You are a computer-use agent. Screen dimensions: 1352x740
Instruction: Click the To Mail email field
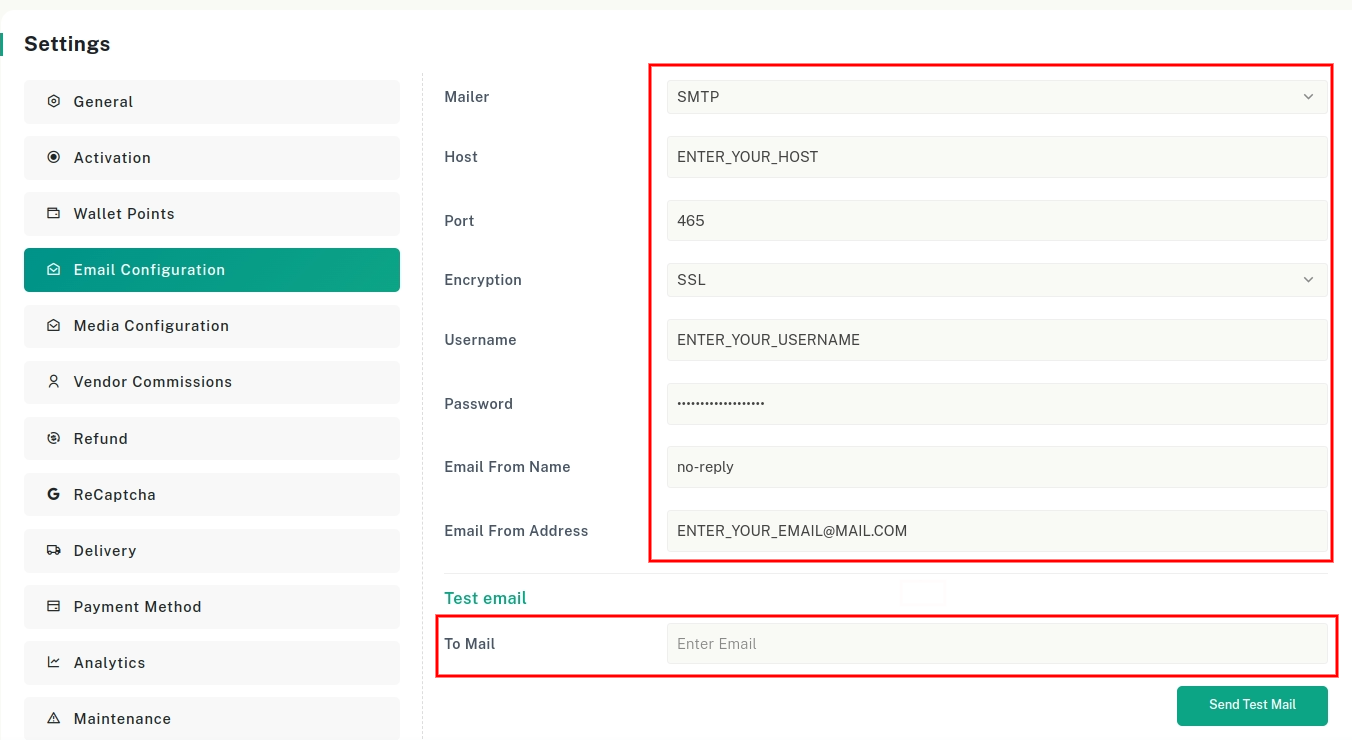(x=996, y=644)
